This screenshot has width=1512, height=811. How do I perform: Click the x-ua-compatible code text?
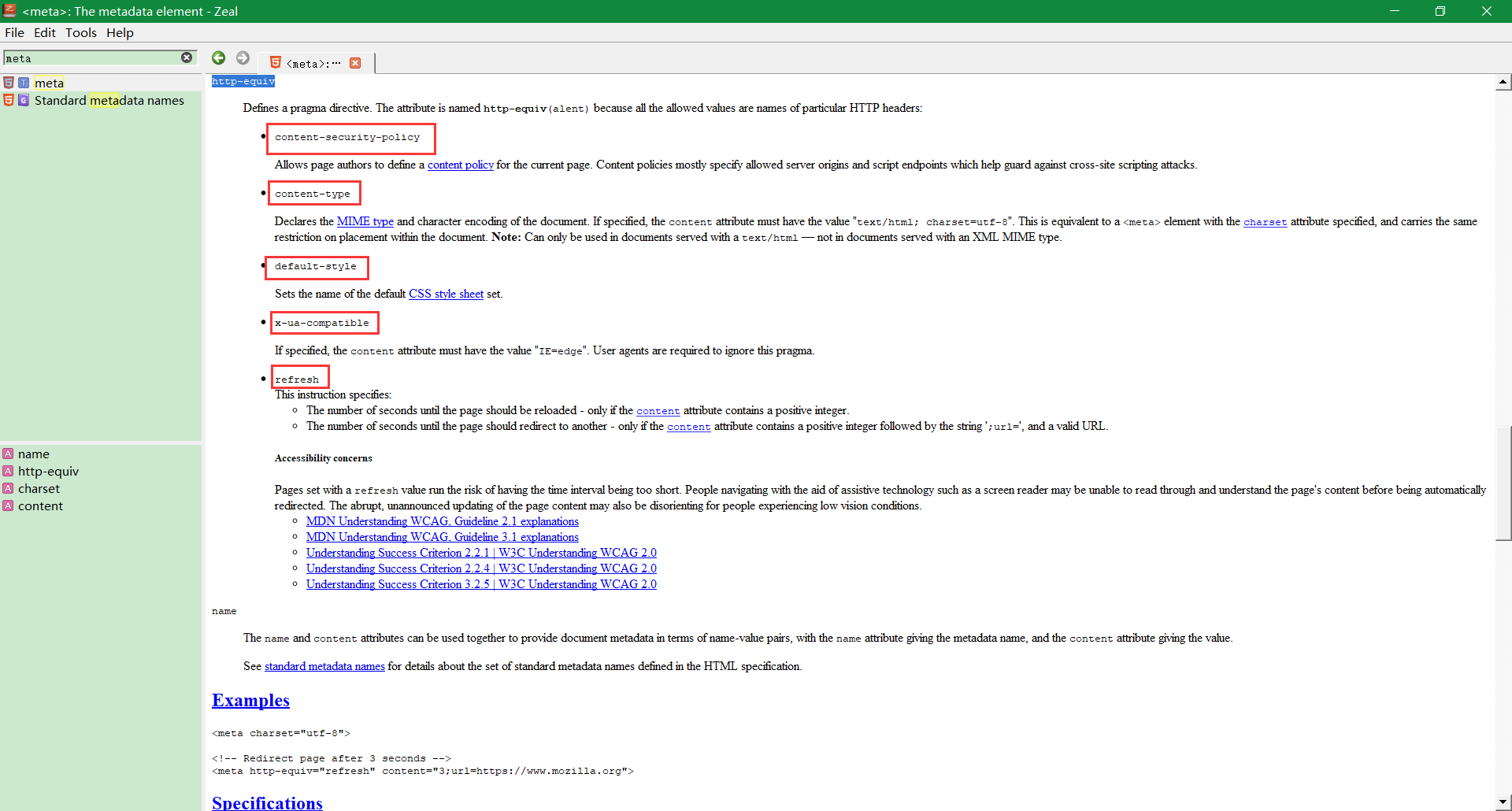[322, 323]
